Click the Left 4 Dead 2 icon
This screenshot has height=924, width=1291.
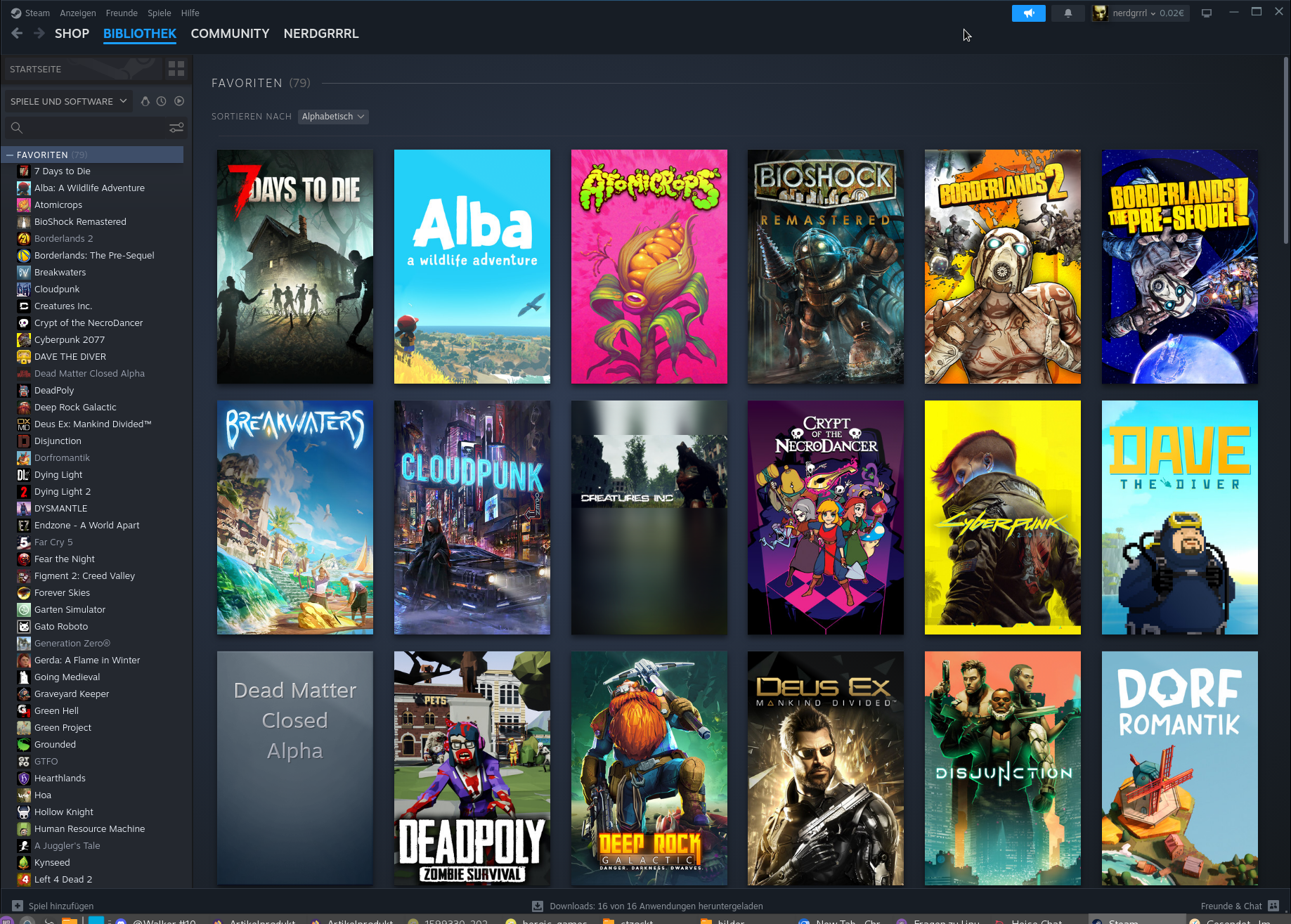point(24,879)
